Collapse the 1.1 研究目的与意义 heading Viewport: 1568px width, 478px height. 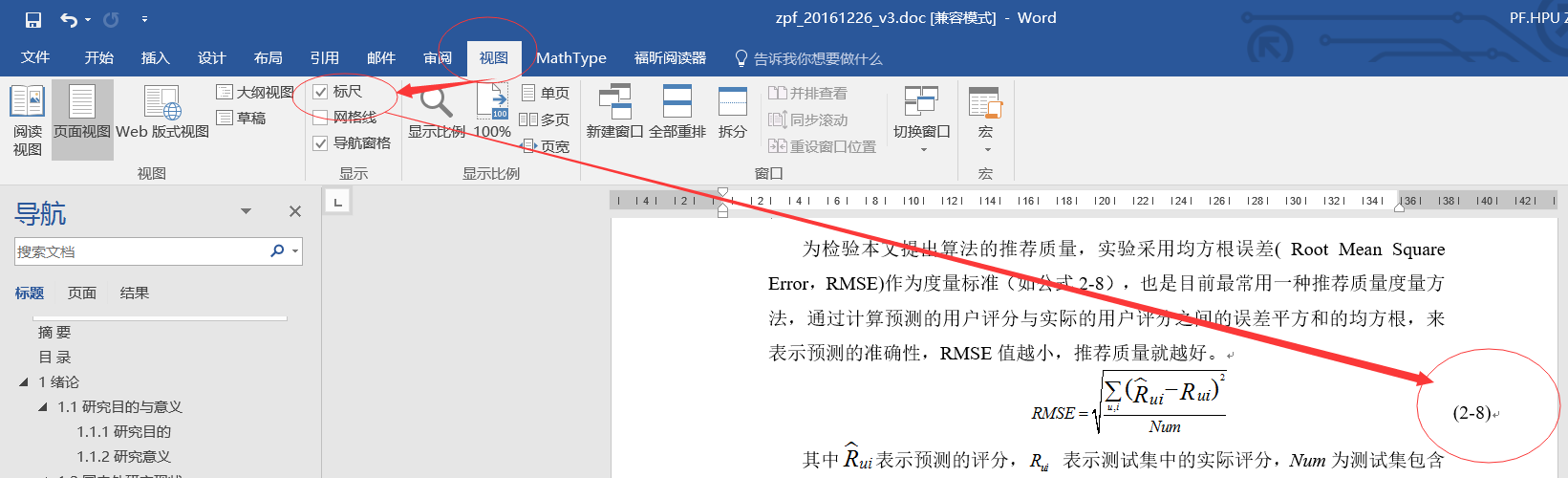(43, 407)
